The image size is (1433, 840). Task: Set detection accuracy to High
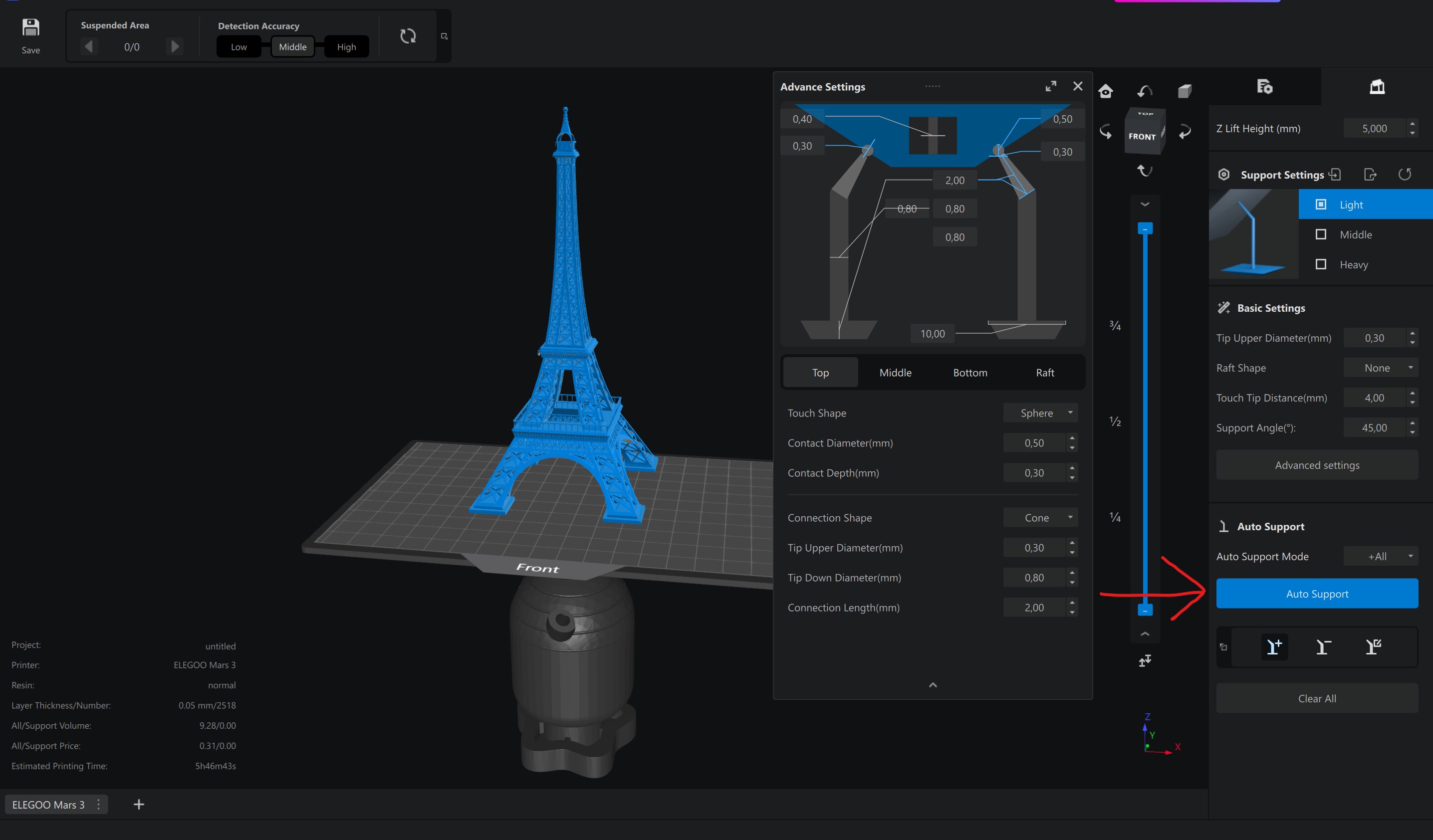[x=346, y=46]
